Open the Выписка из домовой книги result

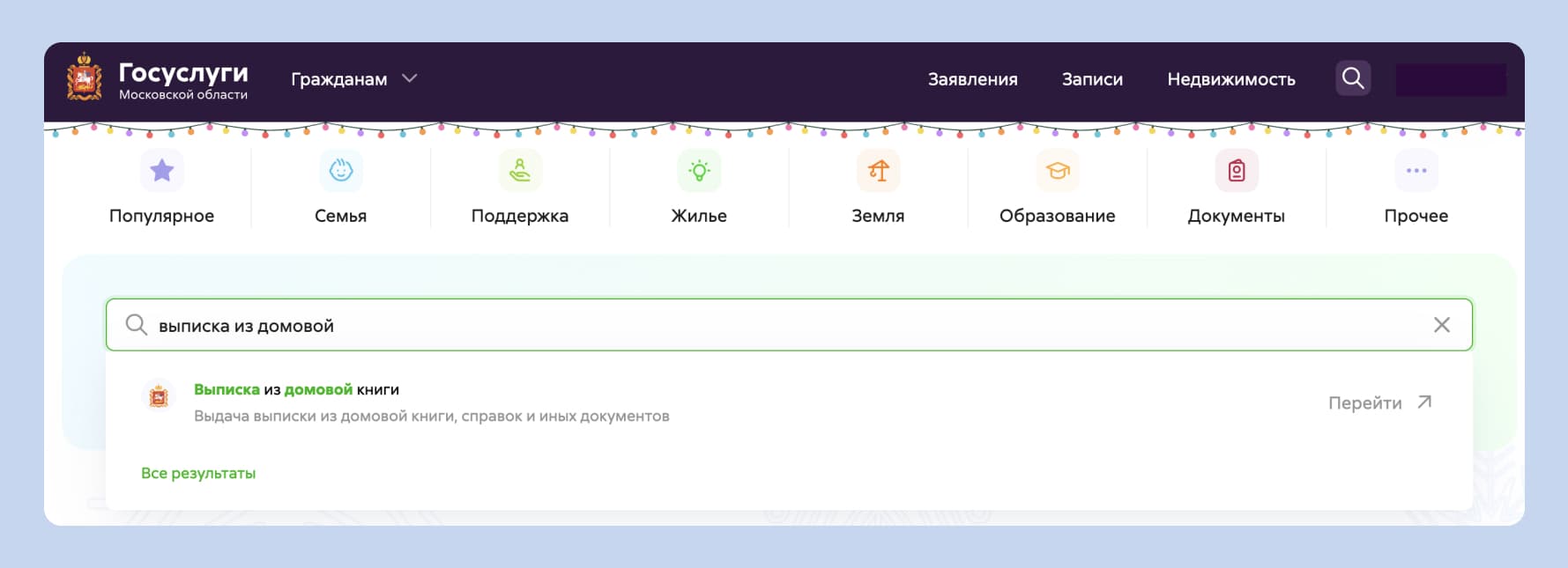click(x=296, y=390)
